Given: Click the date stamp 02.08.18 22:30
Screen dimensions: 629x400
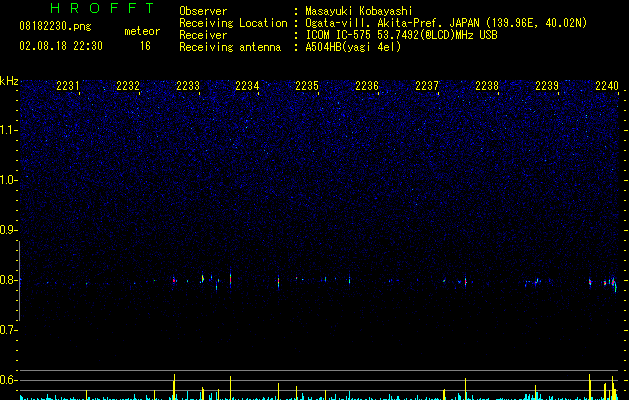Looking at the screenshot, I should pyautogui.click(x=61, y=46).
